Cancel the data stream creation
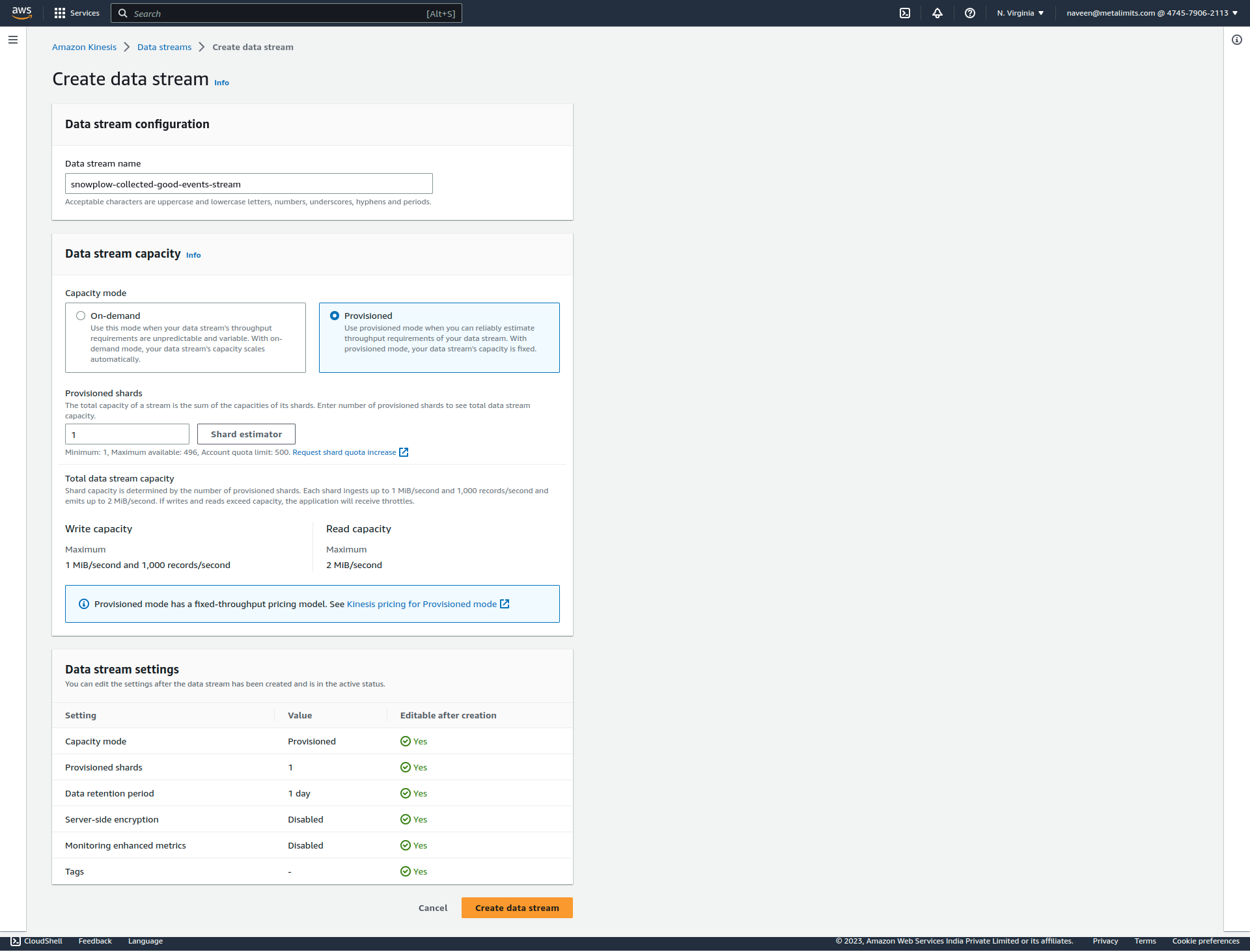Viewport: 1250px width, 952px height. click(433, 908)
